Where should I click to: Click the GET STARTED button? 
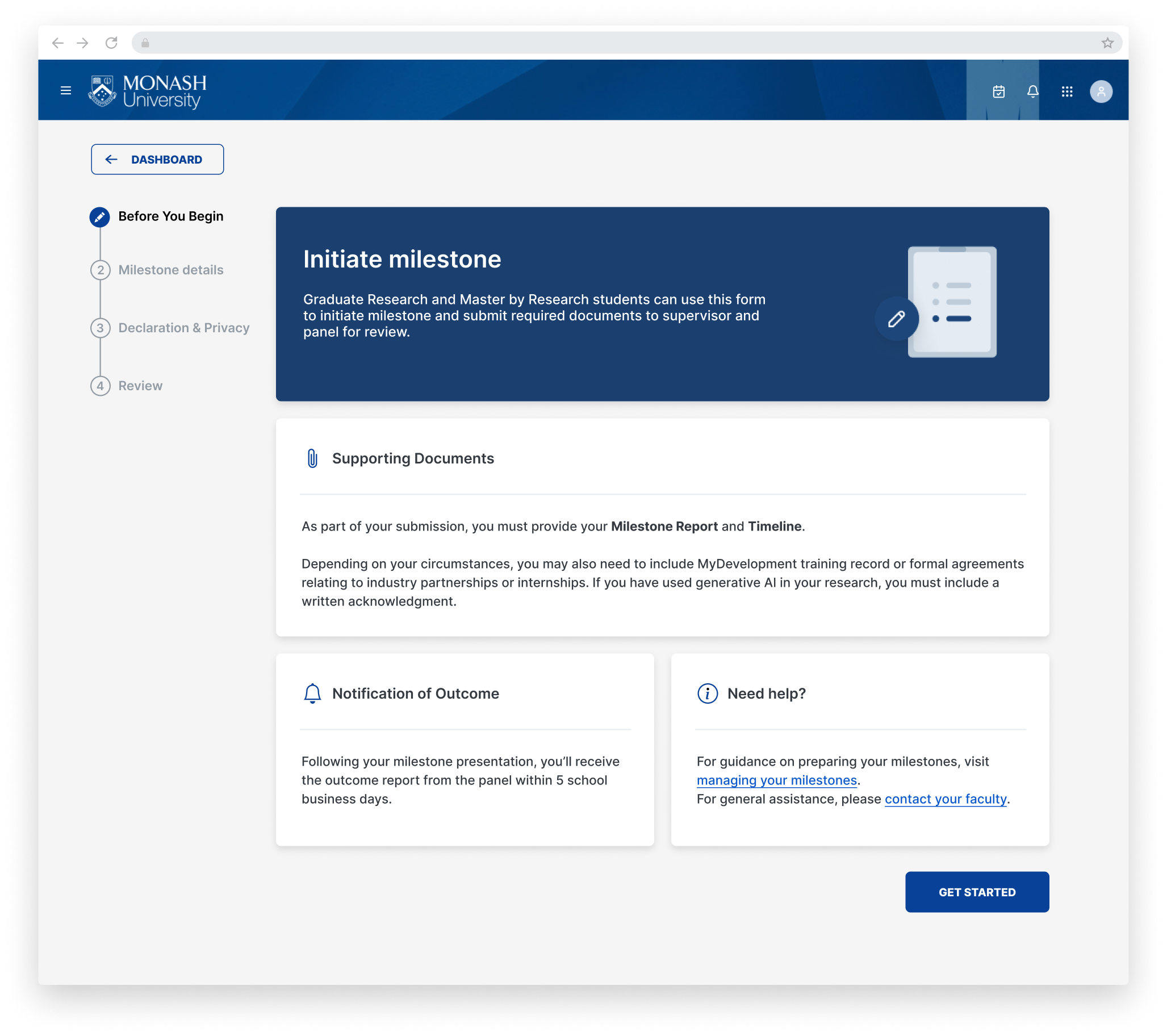click(x=977, y=892)
